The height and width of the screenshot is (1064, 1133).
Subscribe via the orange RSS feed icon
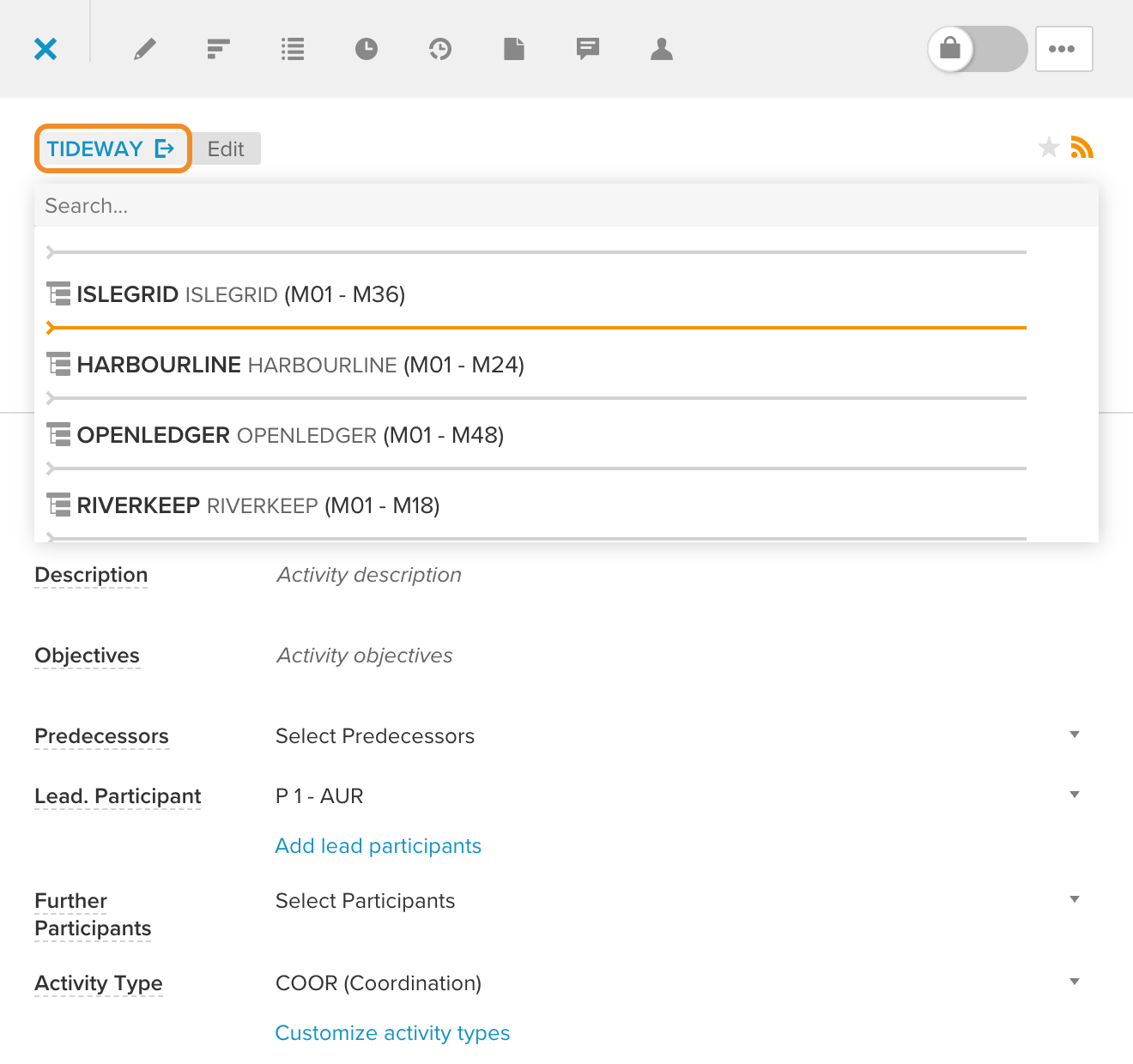click(x=1082, y=148)
